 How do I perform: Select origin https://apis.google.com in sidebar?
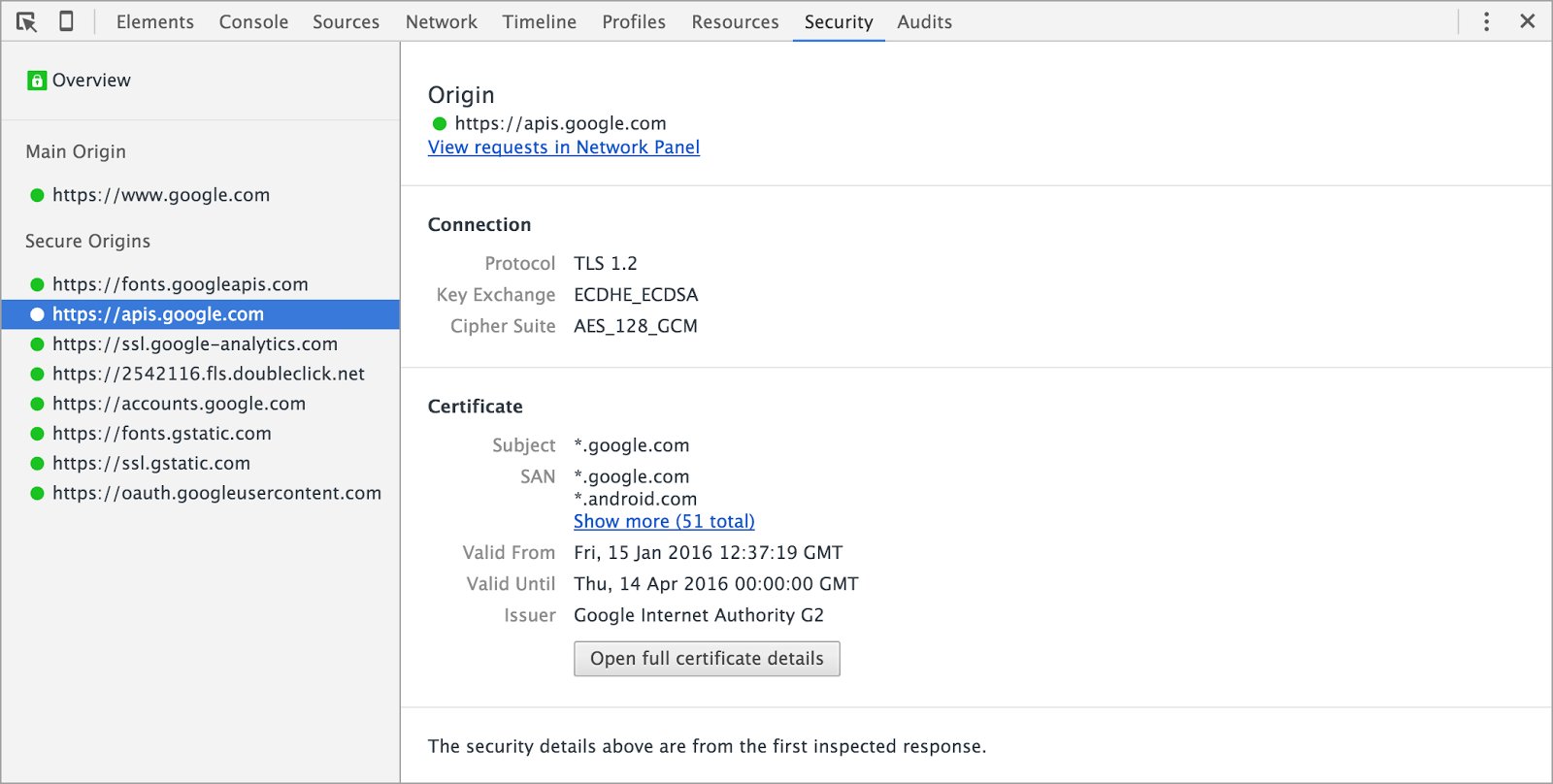(x=200, y=314)
